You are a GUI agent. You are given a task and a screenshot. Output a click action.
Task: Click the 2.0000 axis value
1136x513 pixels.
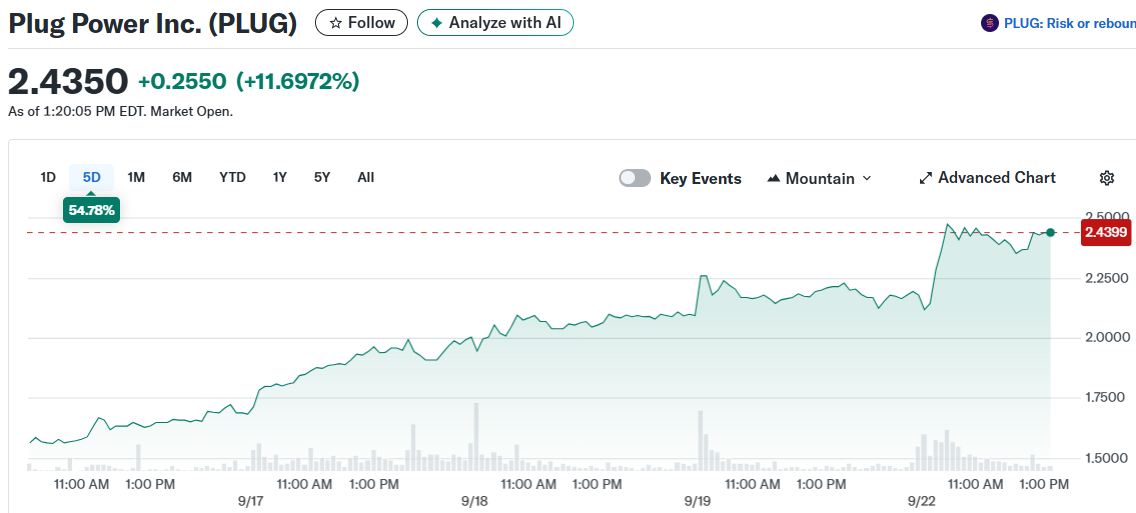coord(1107,338)
